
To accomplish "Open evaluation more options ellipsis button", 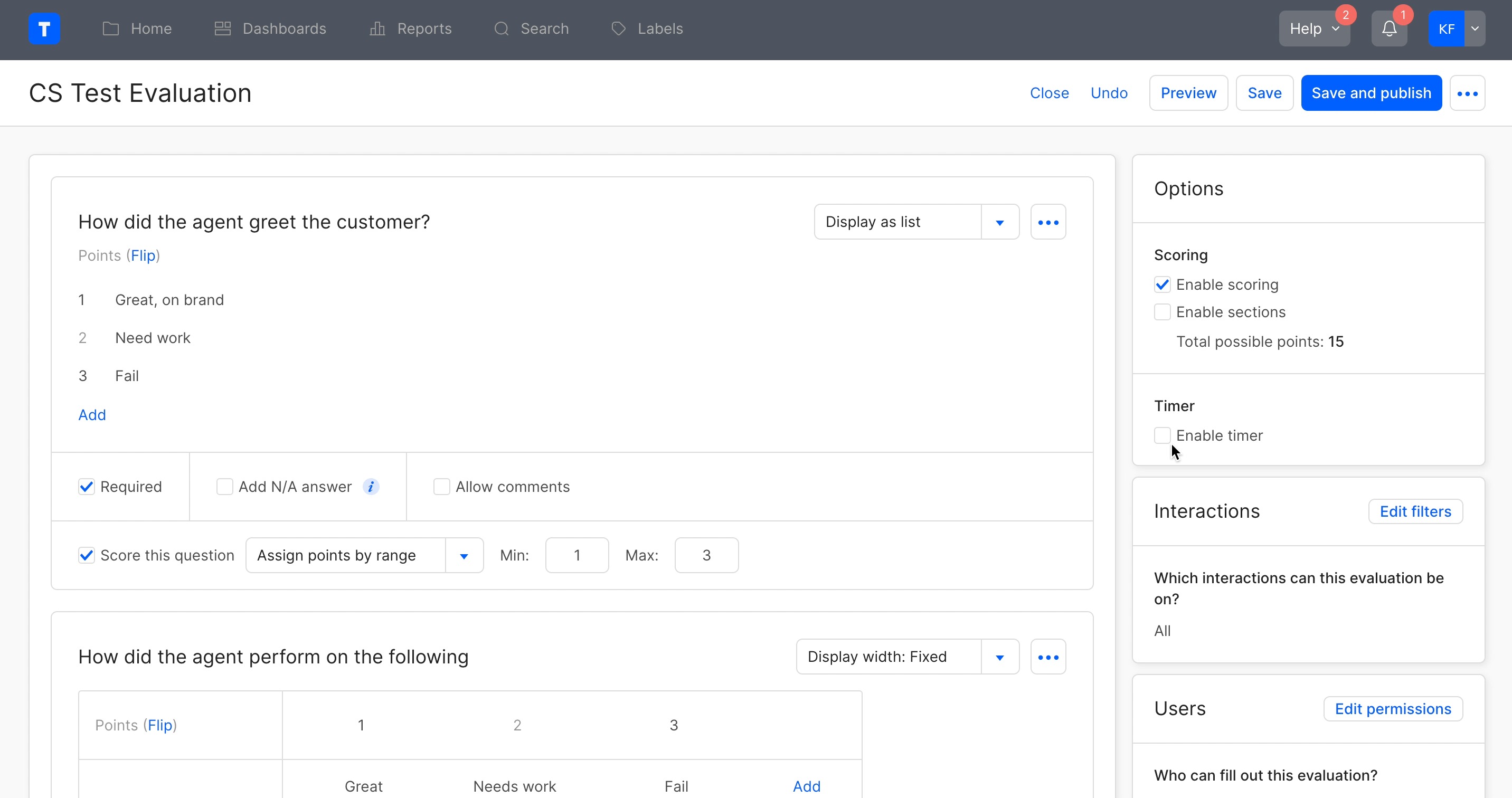I will pos(1467,93).
